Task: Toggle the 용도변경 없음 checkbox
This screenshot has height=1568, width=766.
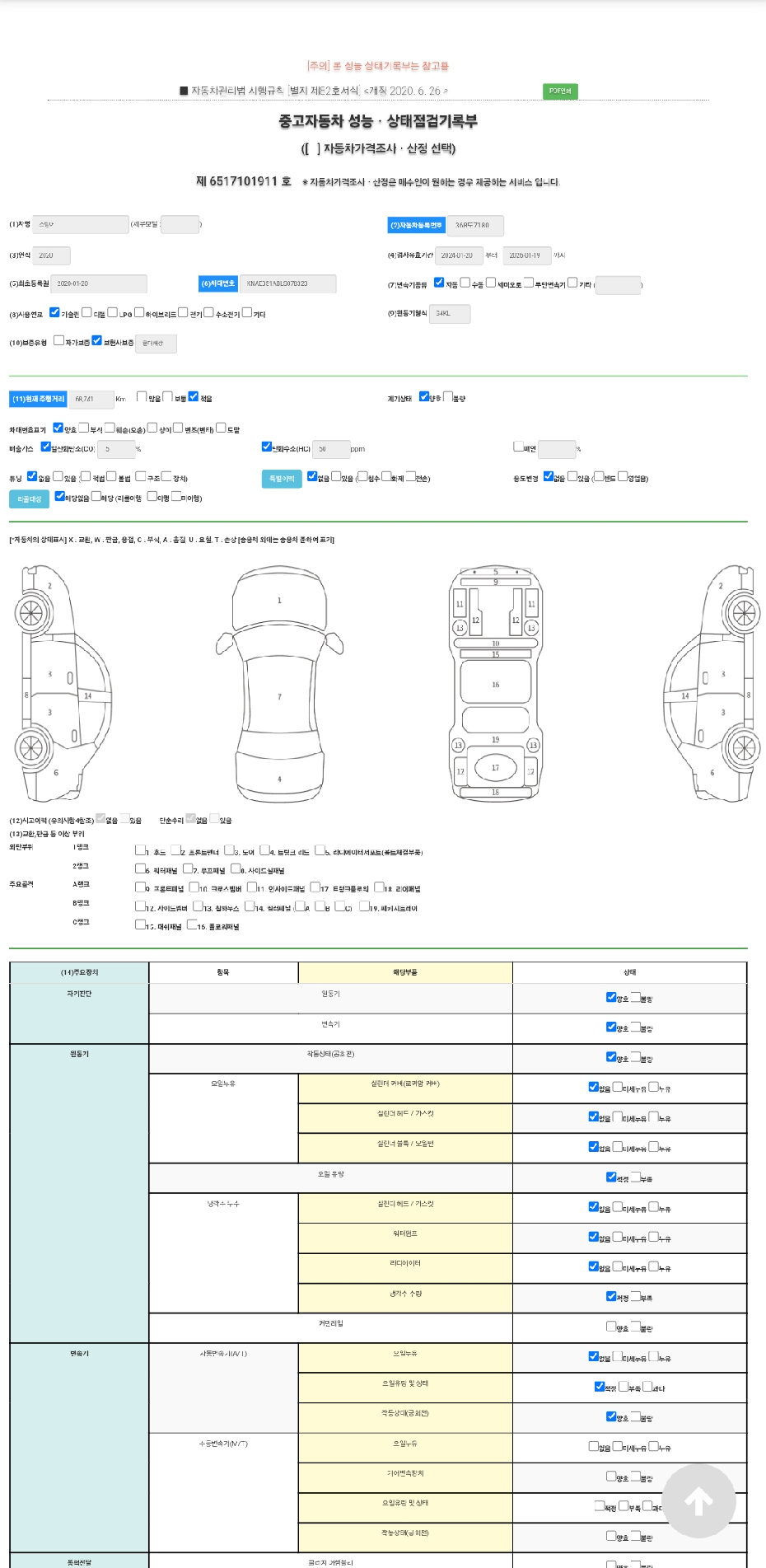Action: pos(549,476)
